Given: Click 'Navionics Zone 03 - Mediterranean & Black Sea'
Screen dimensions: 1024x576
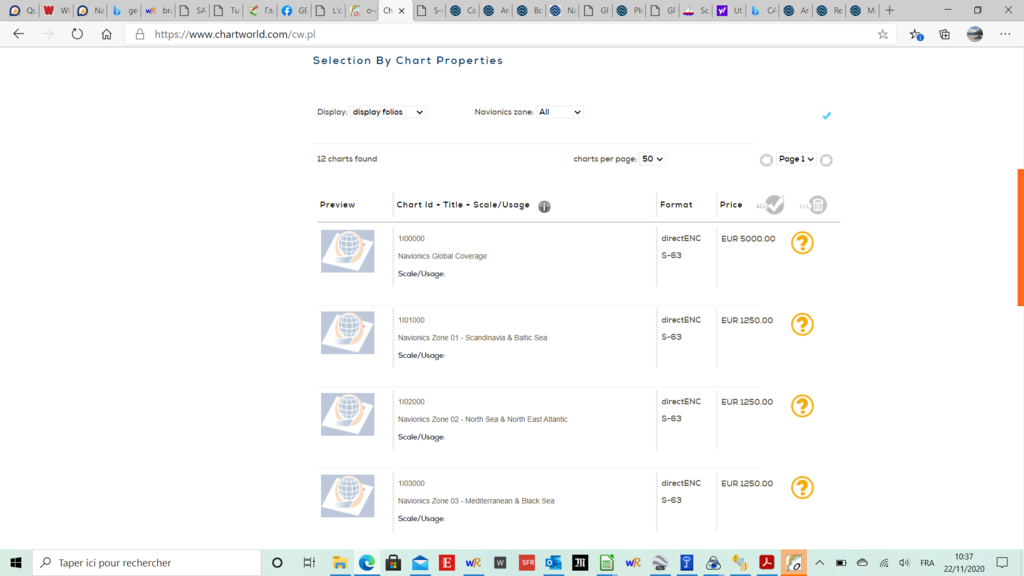Looking at the screenshot, I should (x=476, y=501).
